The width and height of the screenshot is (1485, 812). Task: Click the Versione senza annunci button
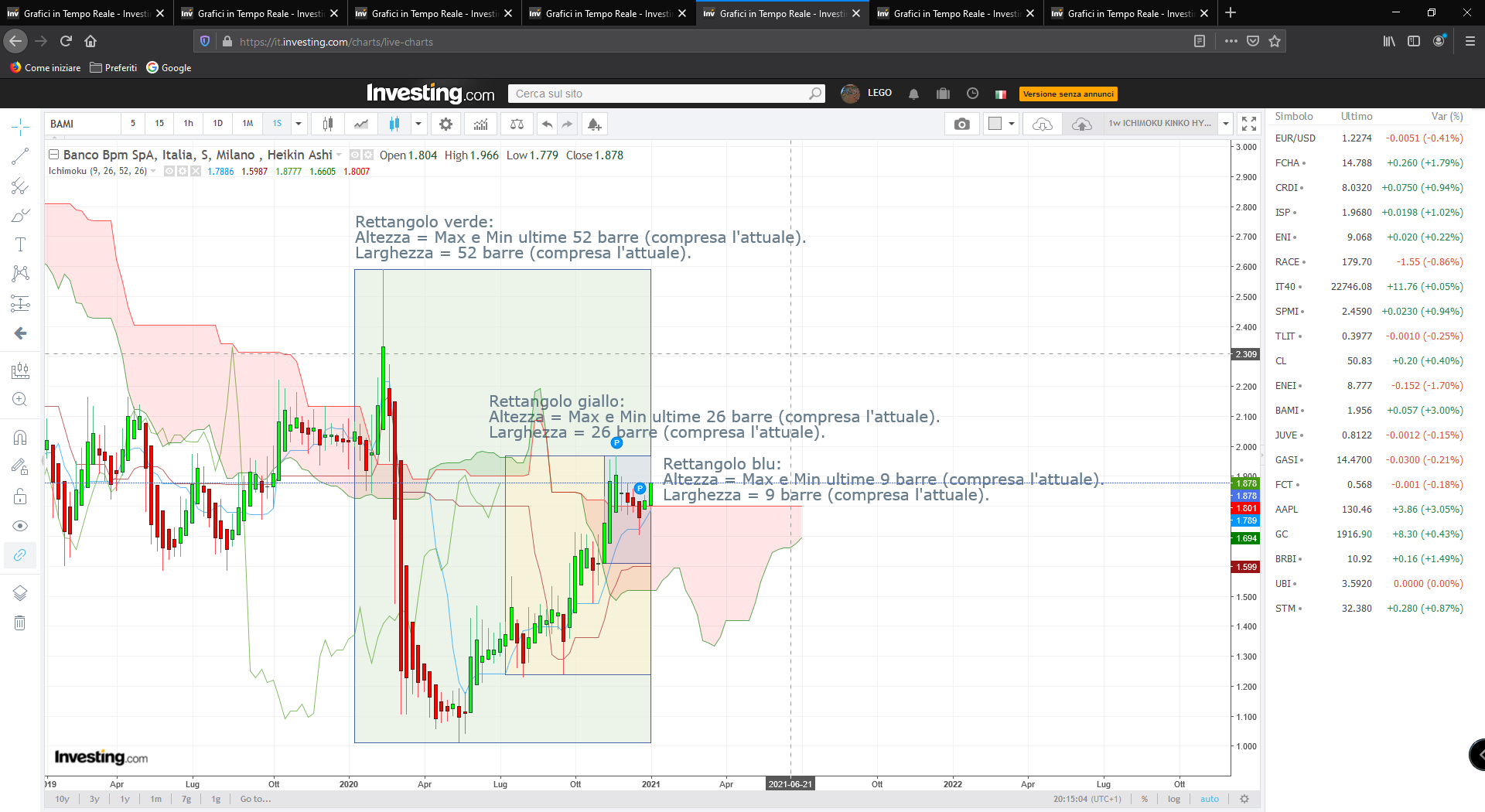click(x=1067, y=94)
